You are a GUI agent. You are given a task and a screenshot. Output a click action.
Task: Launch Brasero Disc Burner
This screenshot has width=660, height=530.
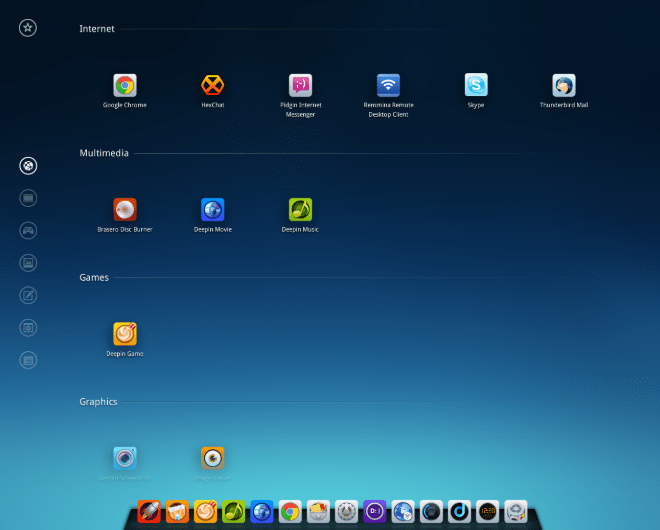coord(125,210)
